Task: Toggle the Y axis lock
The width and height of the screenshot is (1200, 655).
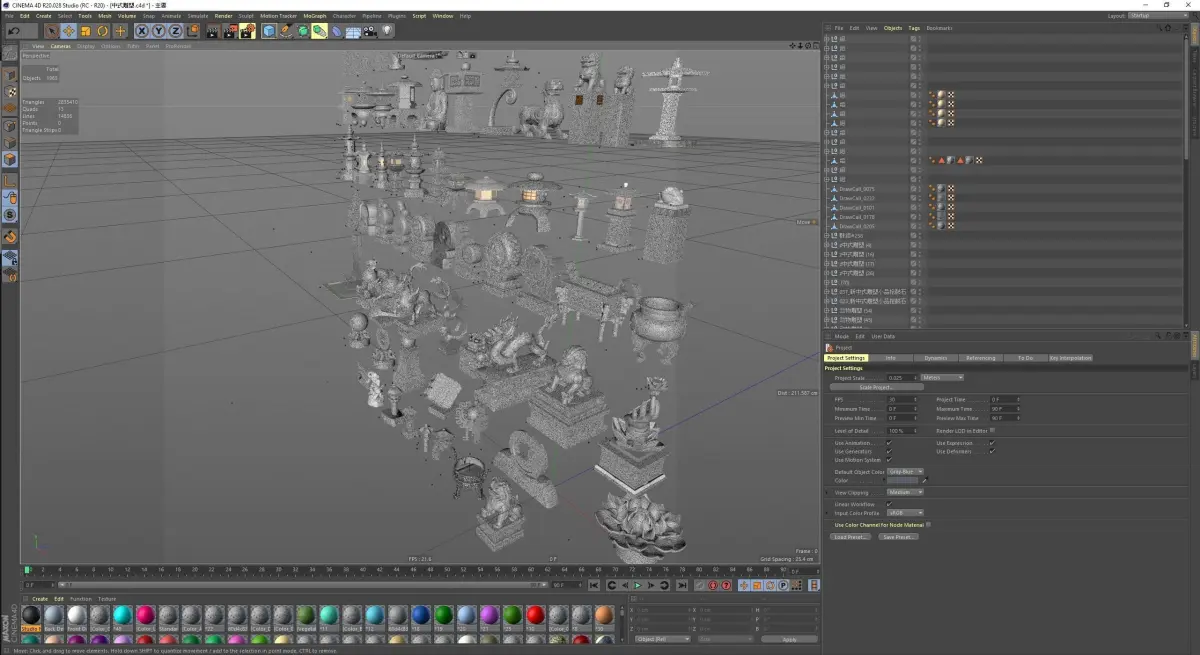Action: (x=158, y=31)
